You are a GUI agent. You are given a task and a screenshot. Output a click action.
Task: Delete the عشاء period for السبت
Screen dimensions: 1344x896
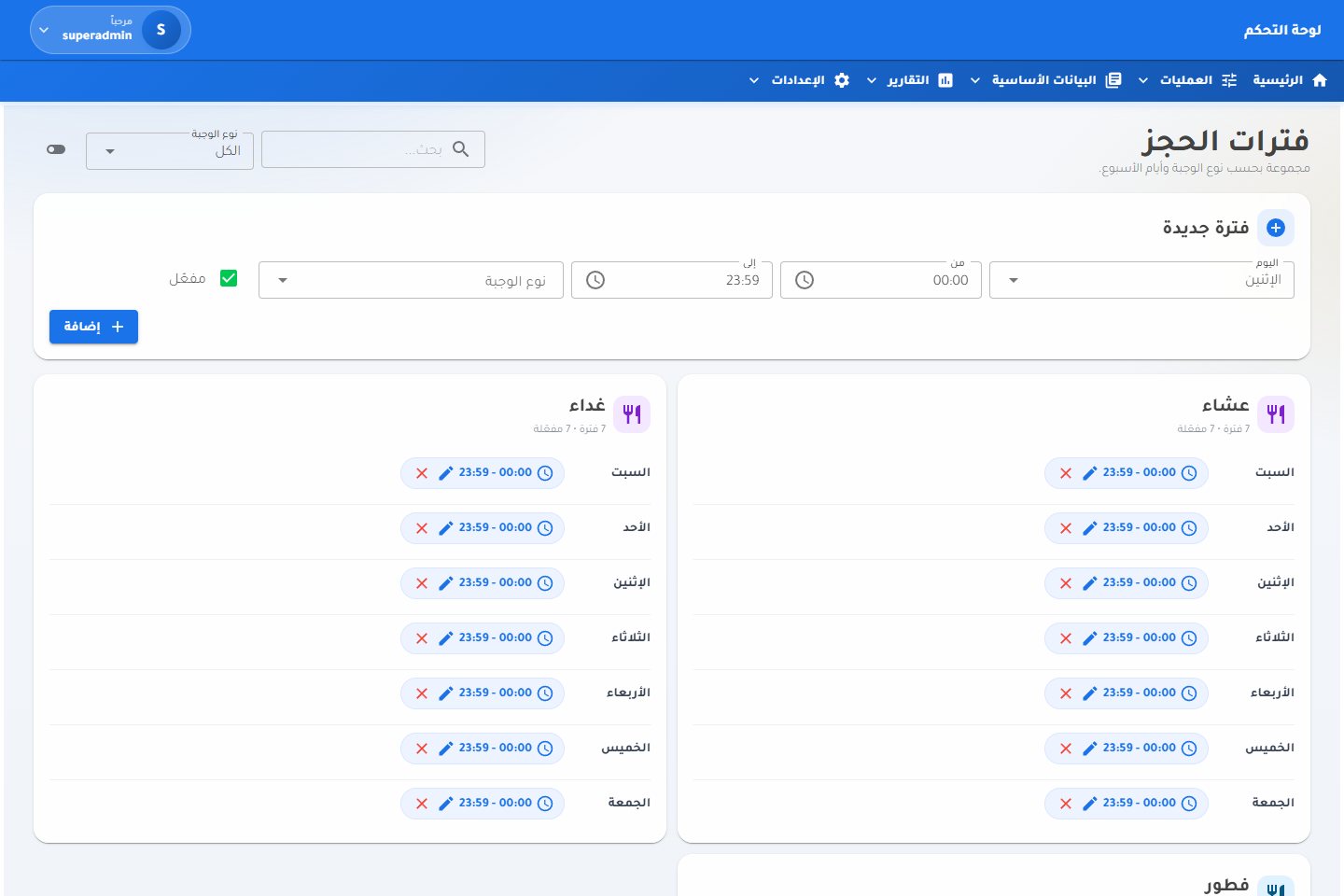pos(1066,473)
